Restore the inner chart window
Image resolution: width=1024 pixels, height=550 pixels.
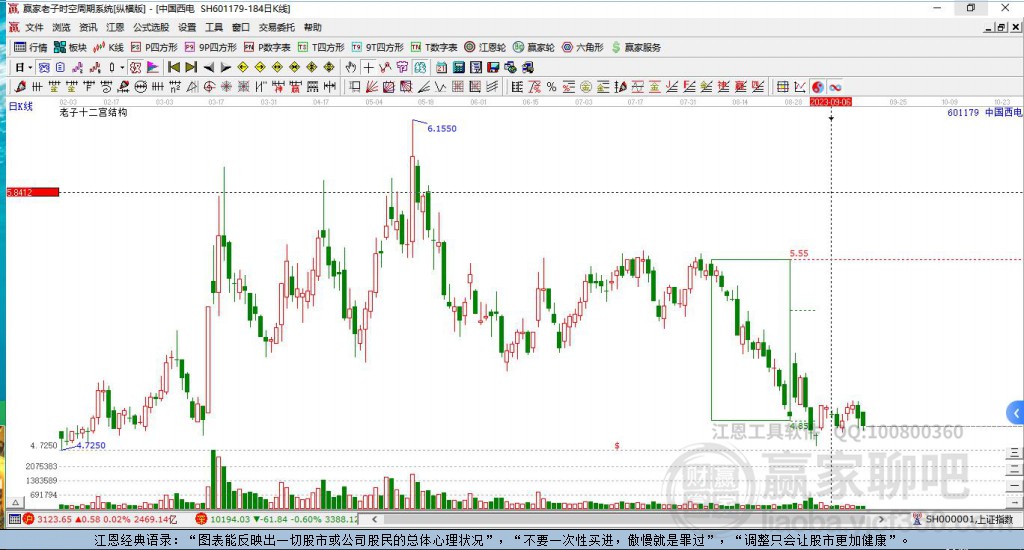point(1001,27)
